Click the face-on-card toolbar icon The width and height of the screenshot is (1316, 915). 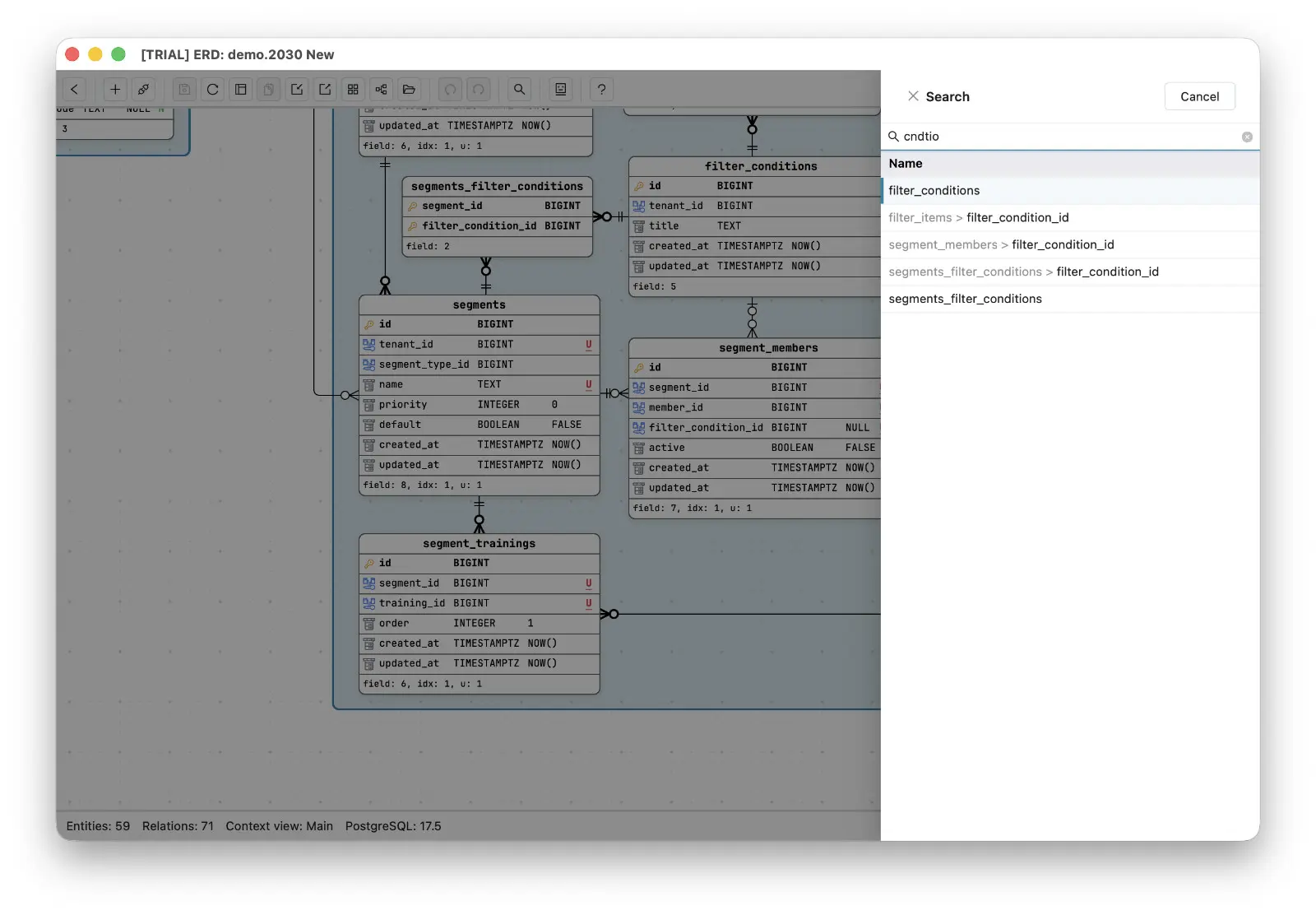[561, 90]
